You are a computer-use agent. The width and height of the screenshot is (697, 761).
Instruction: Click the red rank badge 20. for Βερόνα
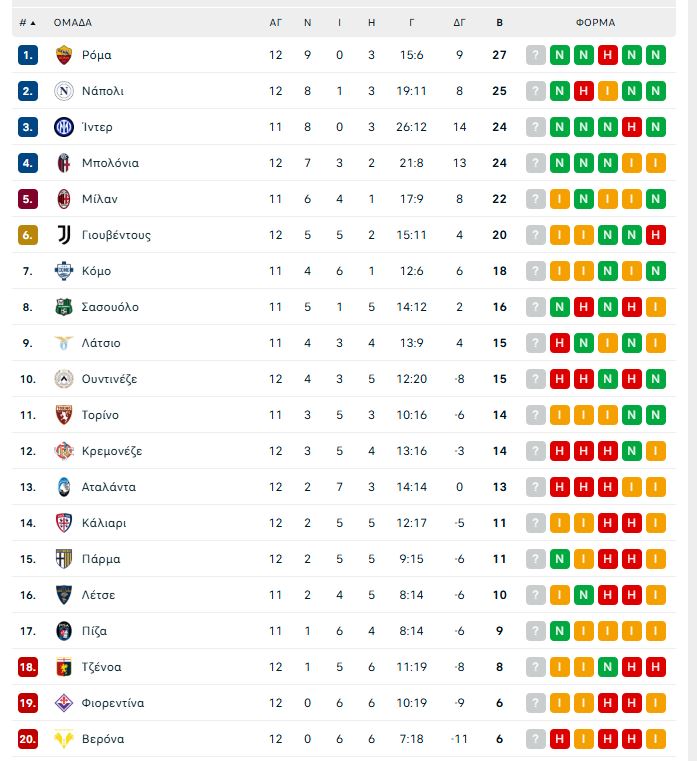click(28, 739)
